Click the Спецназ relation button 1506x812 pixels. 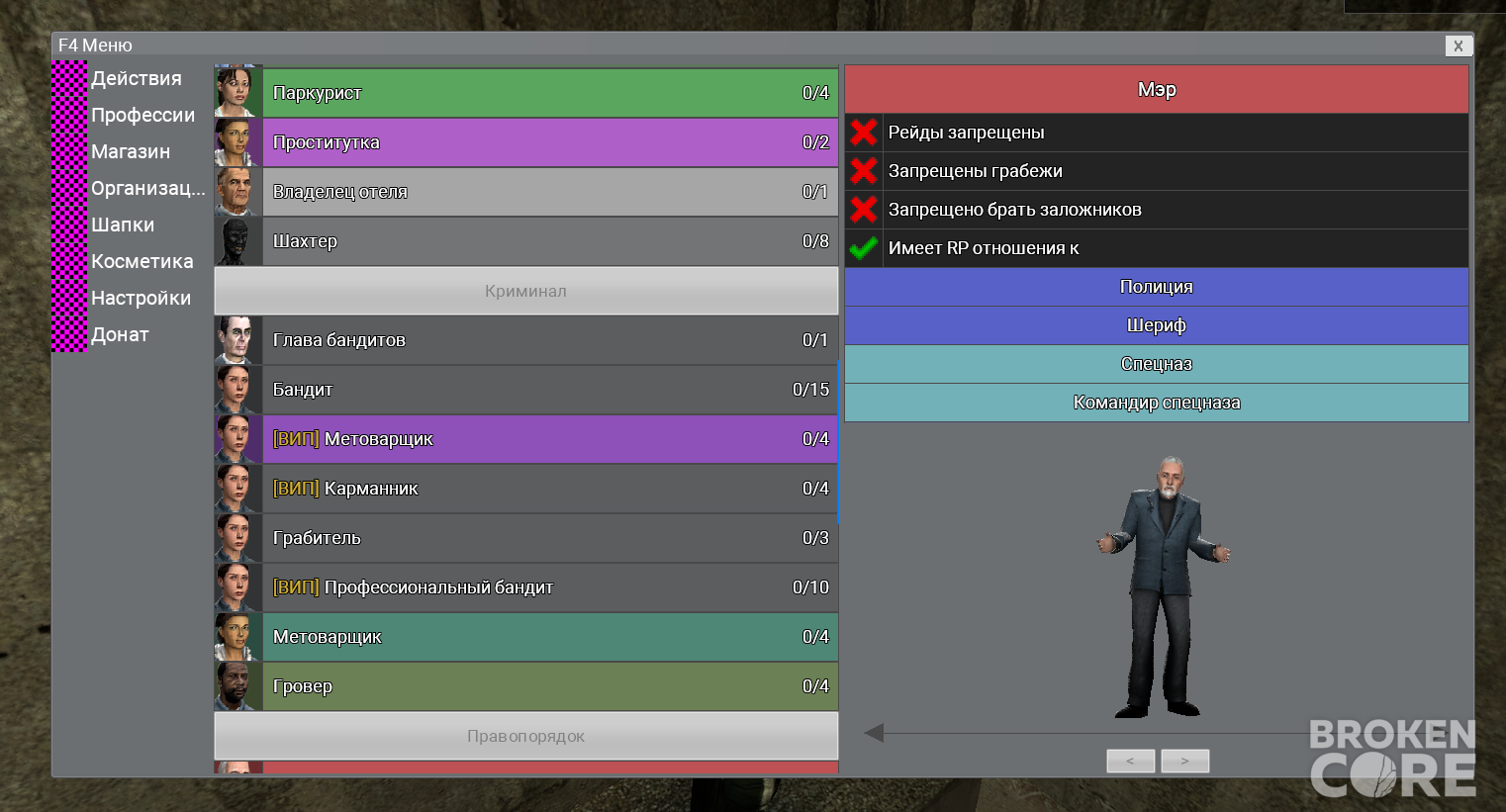[1157, 364]
